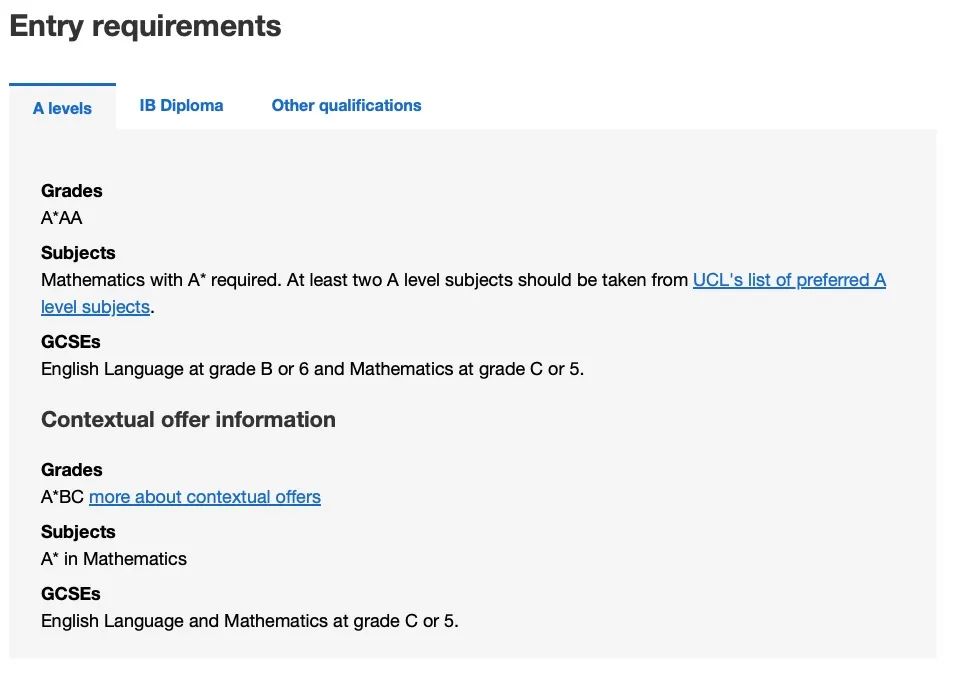The width and height of the screenshot is (955, 680).
Task: Click the GCSEs label under Contextual offer
Action: pos(71,593)
